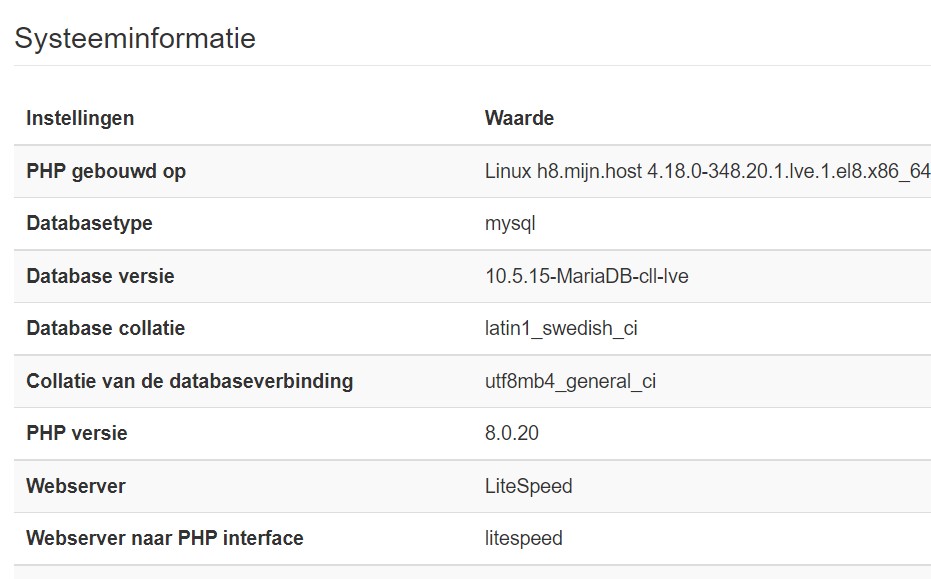Click the empty area of Databasetype row

[x=742, y=224]
